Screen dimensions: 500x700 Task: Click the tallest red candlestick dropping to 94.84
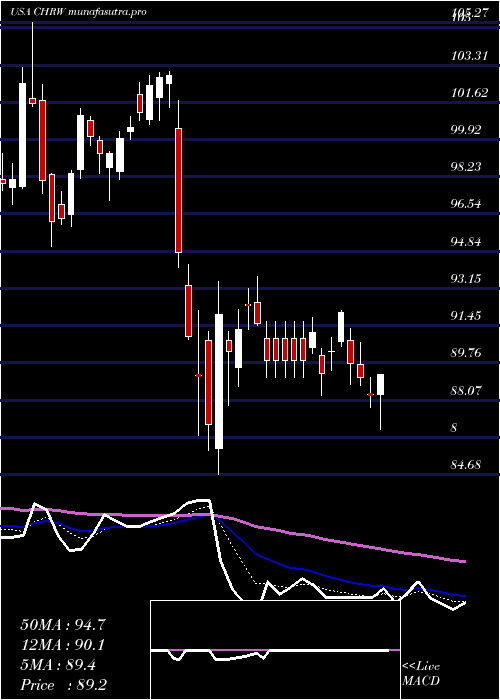point(178,191)
